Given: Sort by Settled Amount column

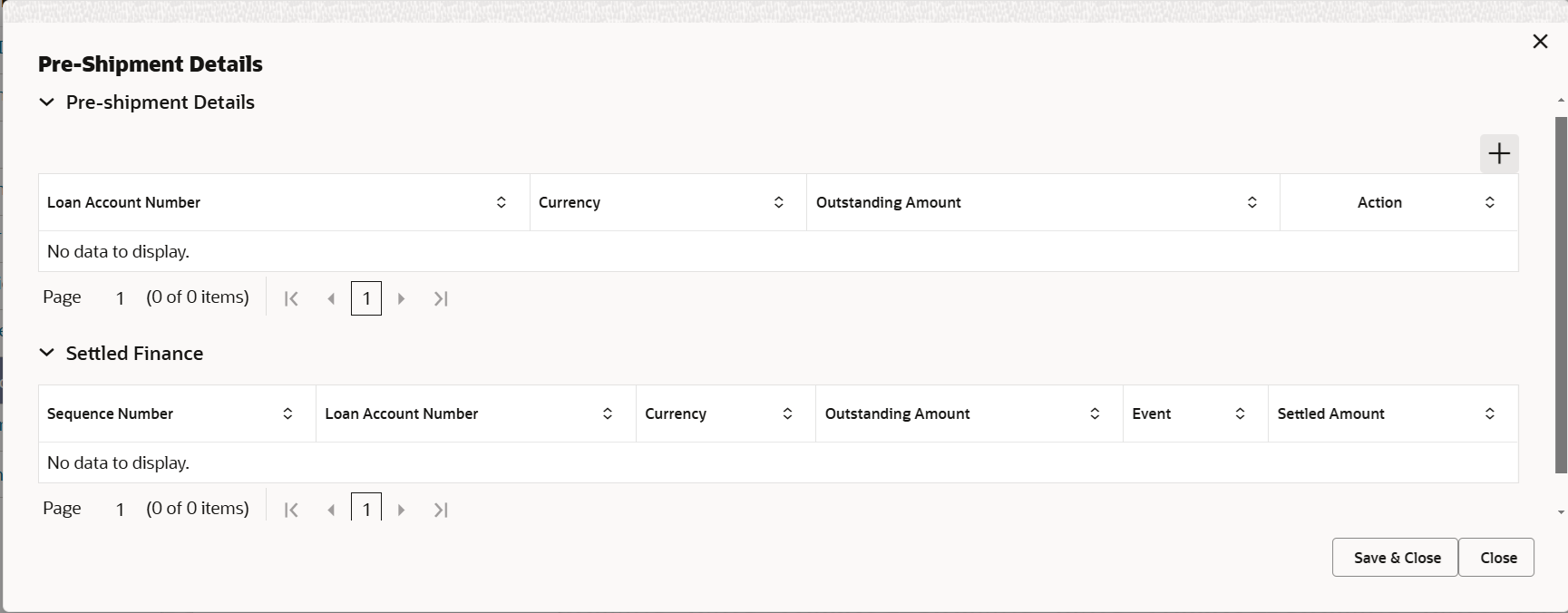Looking at the screenshot, I should pyautogui.click(x=1490, y=414).
